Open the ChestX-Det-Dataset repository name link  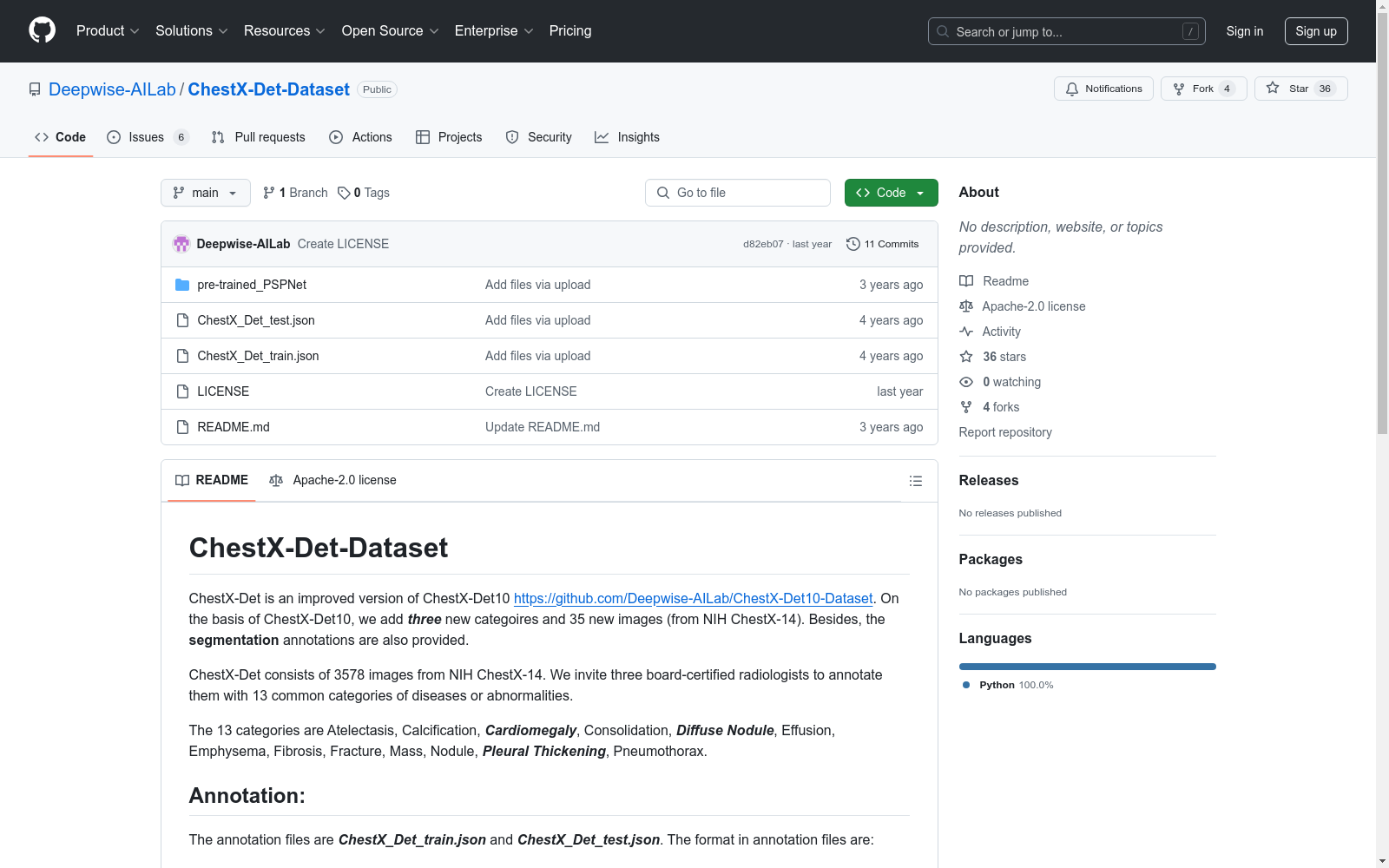tap(269, 89)
